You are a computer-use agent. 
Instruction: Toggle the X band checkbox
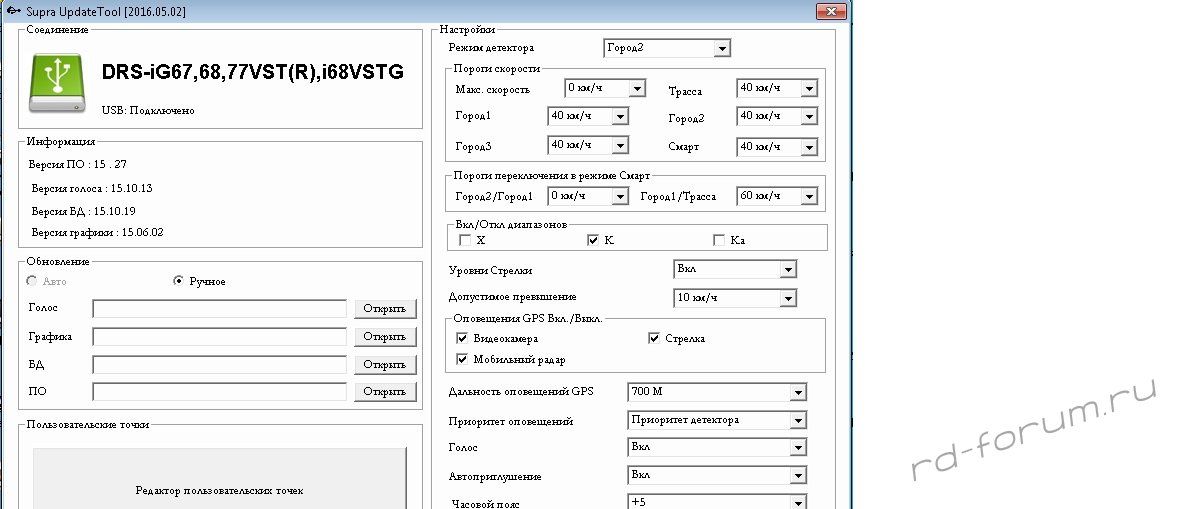[465, 240]
